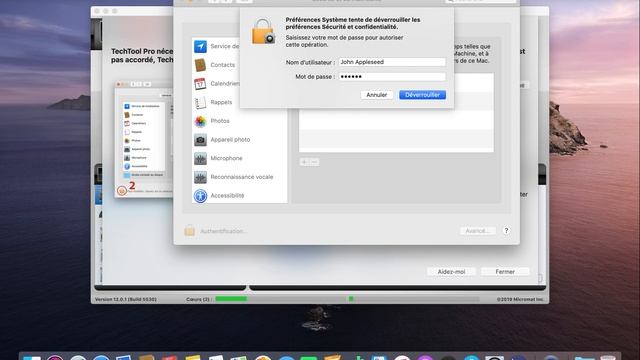Remove an app with the minus button
The height and width of the screenshot is (360, 640).
(314, 162)
